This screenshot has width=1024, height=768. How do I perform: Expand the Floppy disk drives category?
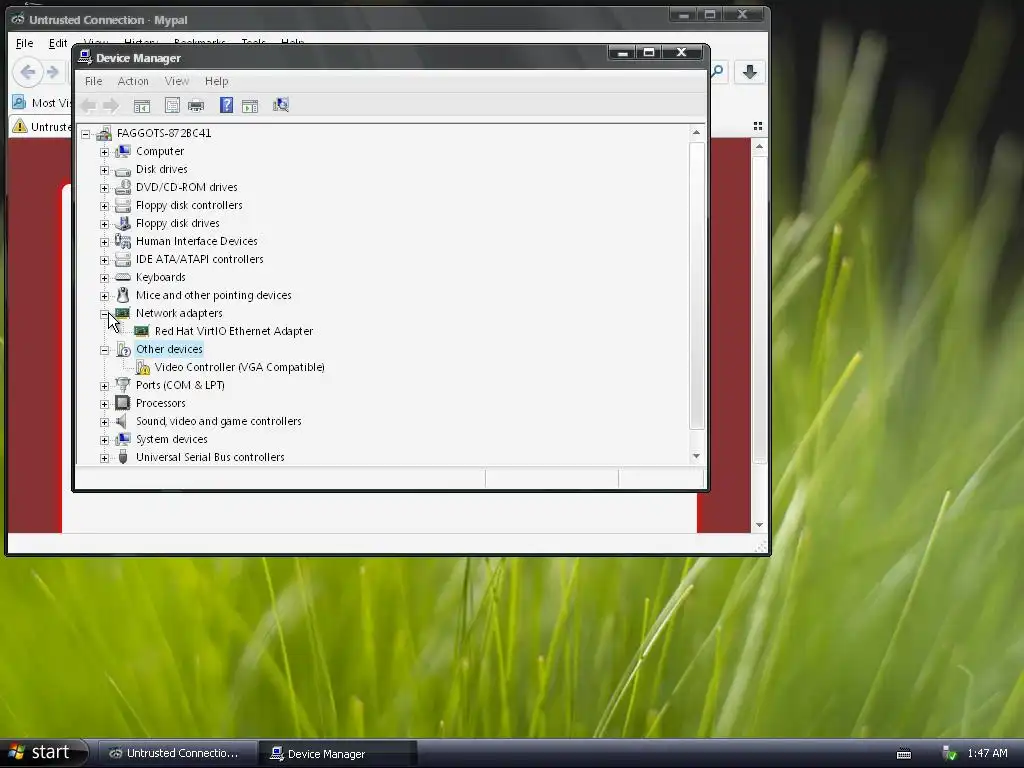click(104, 224)
